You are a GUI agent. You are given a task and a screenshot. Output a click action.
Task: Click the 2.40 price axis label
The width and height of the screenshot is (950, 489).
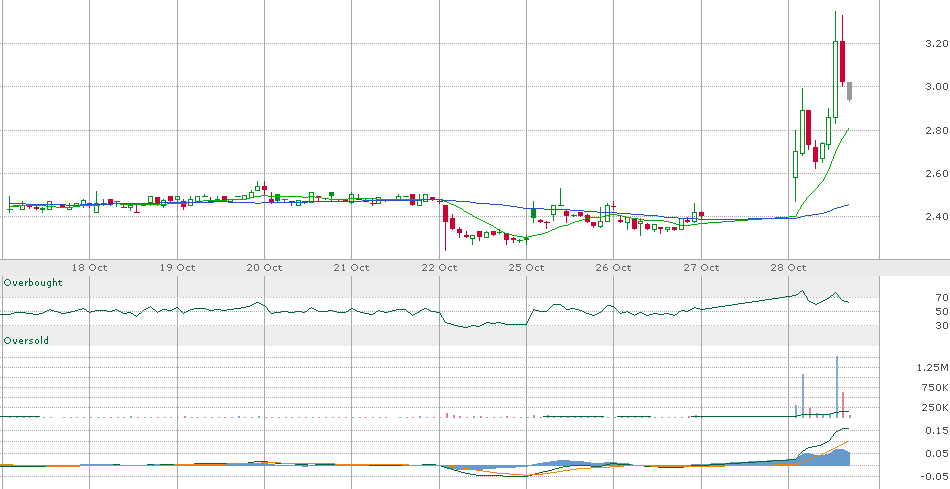pyautogui.click(x=937, y=216)
